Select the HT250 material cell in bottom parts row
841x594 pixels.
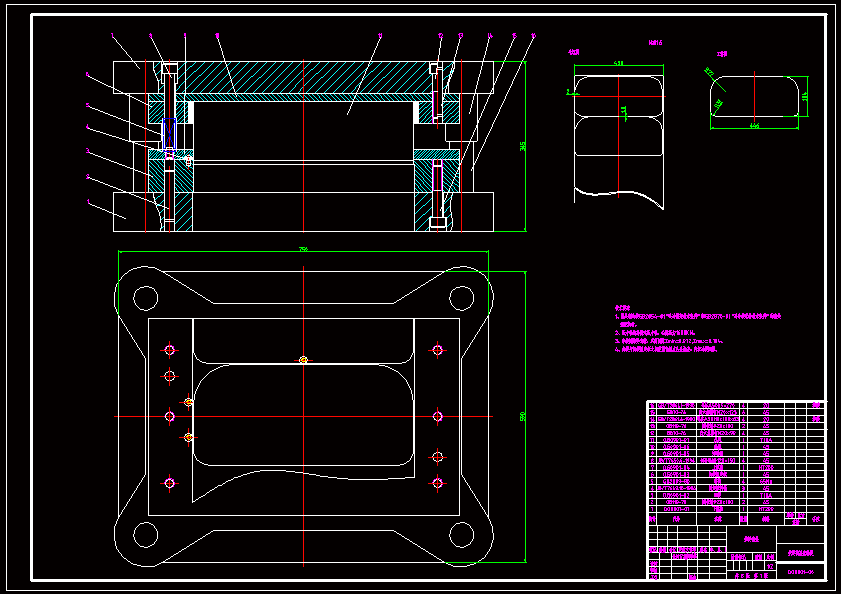[x=767, y=508]
